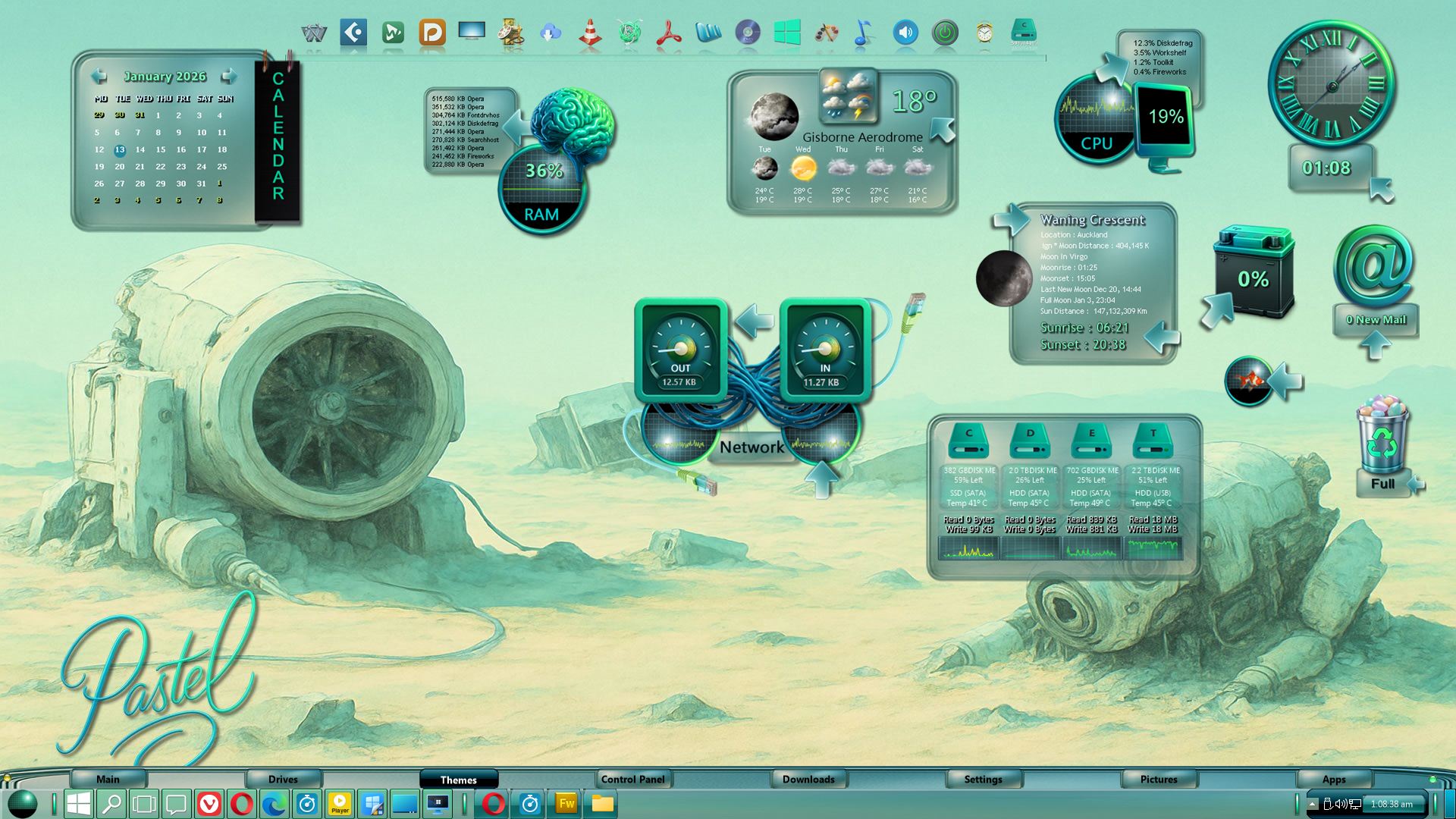Click the C drive icon in disk gadget

(x=968, y=441)
